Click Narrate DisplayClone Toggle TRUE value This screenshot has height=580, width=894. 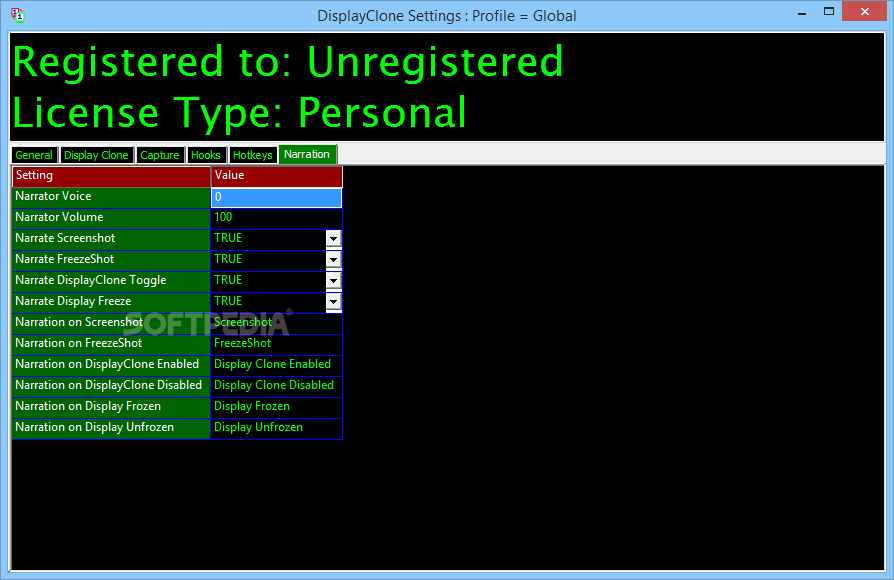pos(228,281)
